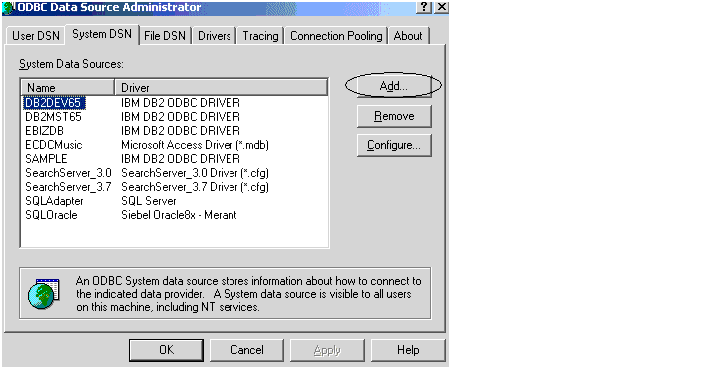Click the Configure... button
720x368 pixels.
[x=394, y=145]
